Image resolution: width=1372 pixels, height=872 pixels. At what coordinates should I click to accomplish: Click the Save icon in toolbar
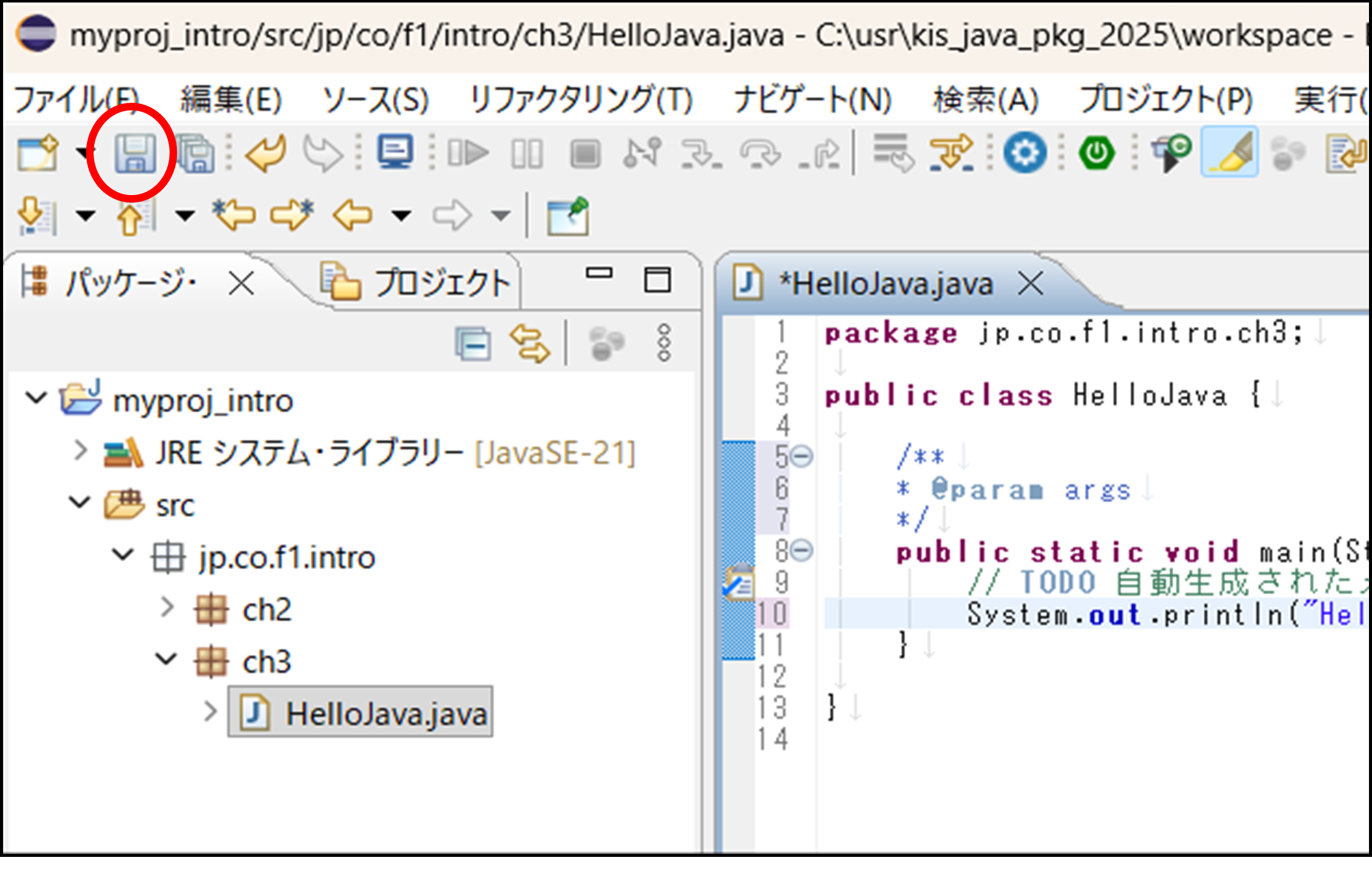point(135,153)
